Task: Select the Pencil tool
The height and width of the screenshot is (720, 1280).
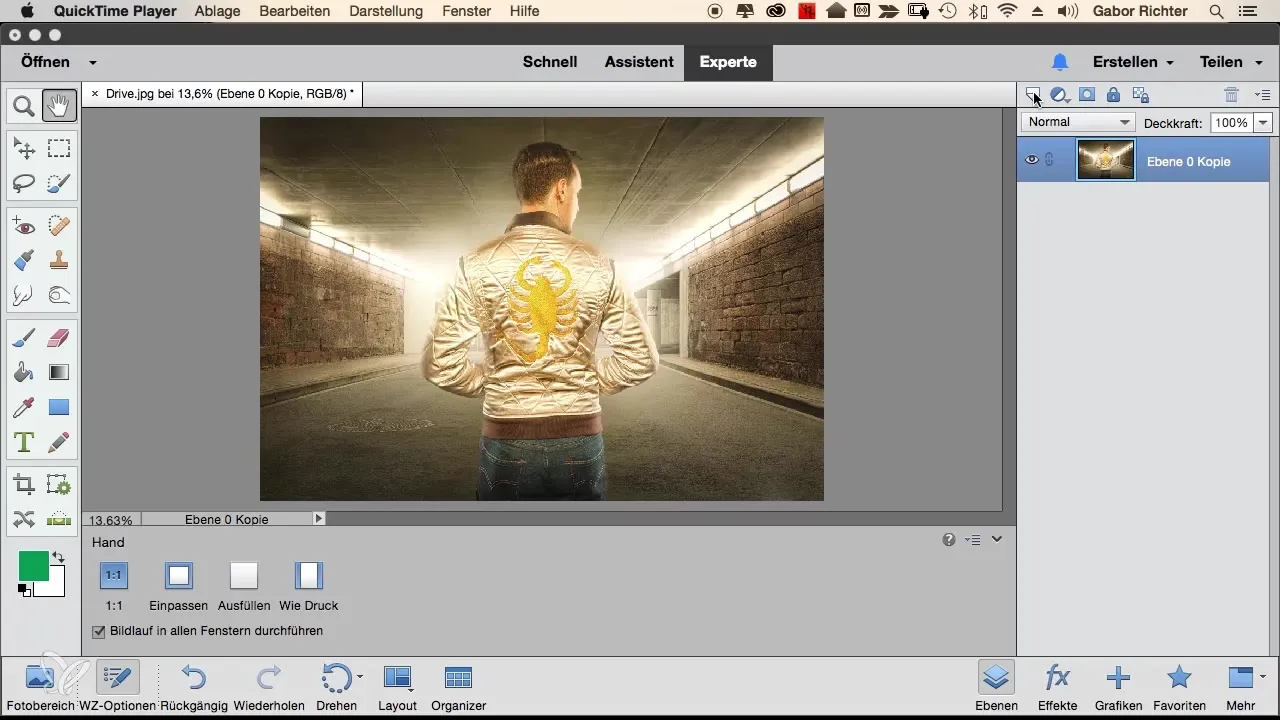Action: point(59,441)
